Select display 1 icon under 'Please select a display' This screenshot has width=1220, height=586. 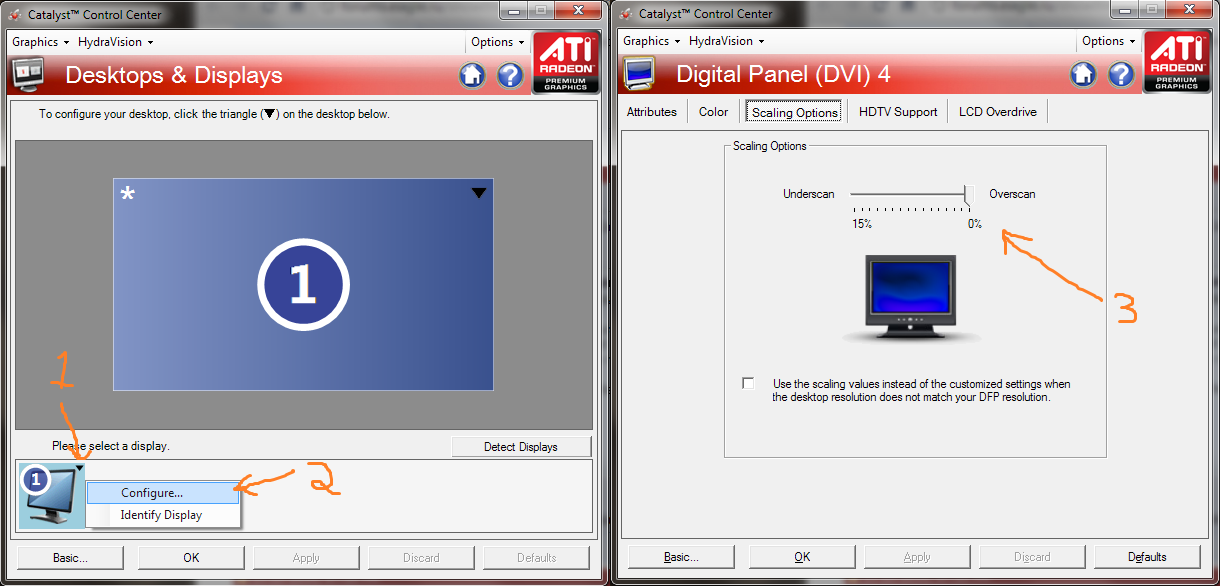pyautogui.click(x=52, y=496)
